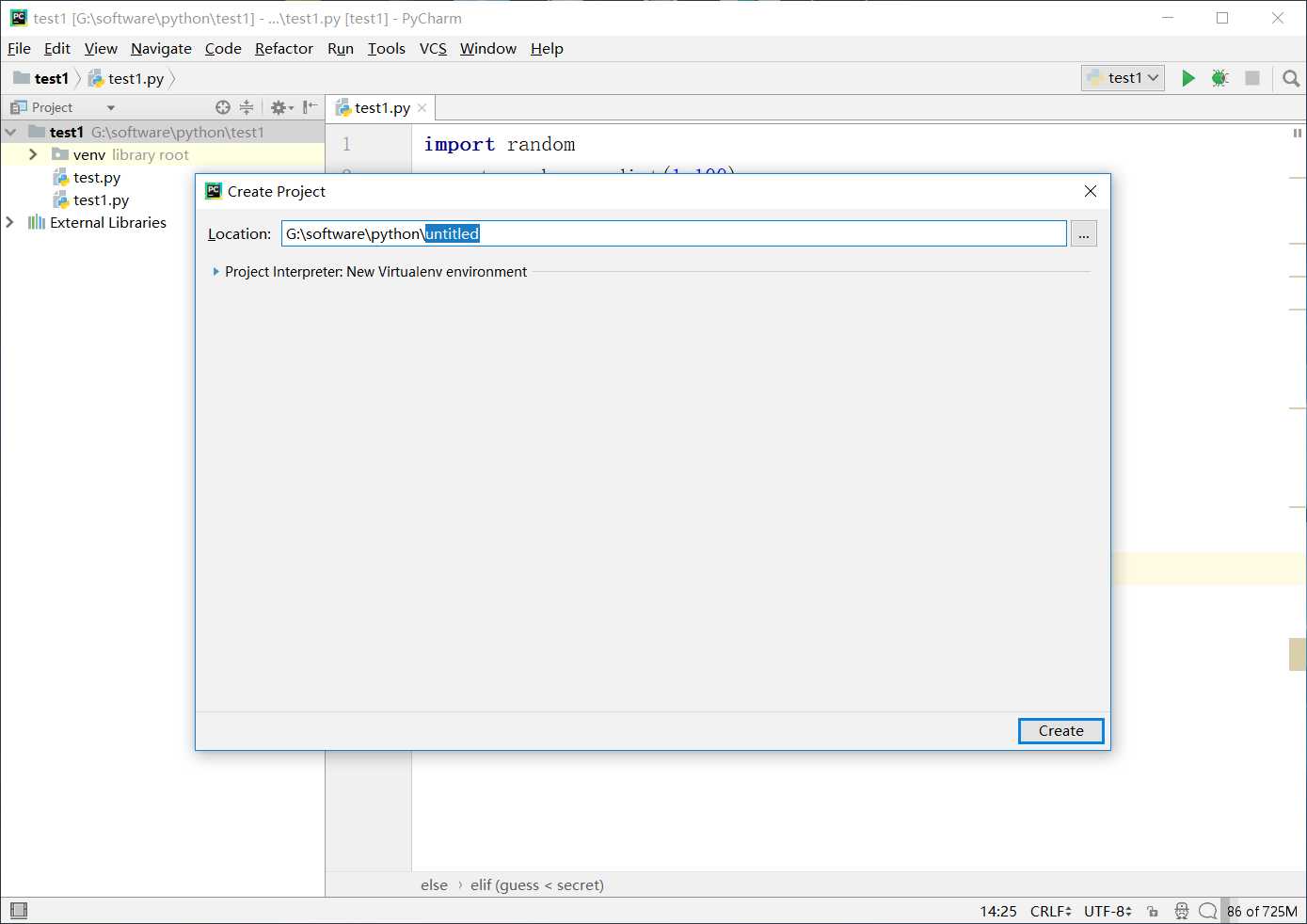Collapse the test1 root folder
Screen dimensions: 1307x924
coord(11,133)
